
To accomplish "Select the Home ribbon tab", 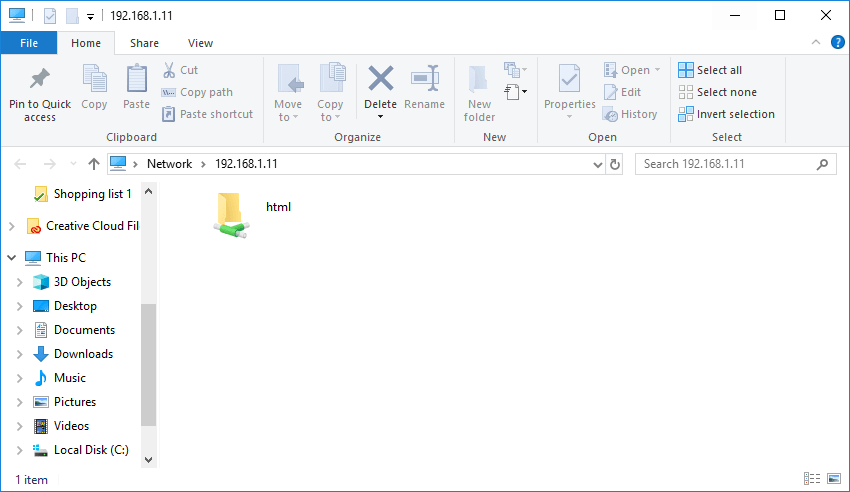I will point(86,43).
